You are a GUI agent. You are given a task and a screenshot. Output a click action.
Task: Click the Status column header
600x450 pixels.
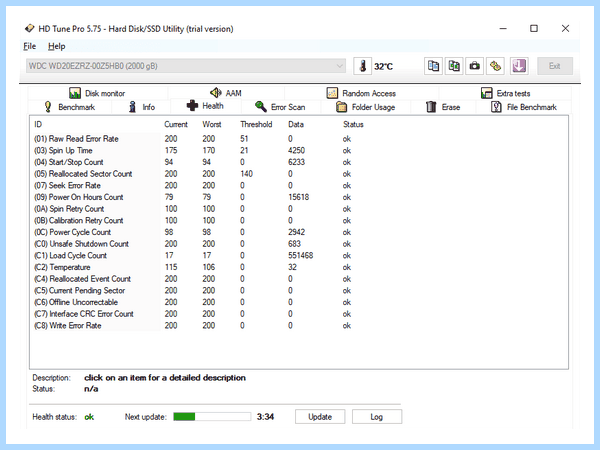[353, 124]
